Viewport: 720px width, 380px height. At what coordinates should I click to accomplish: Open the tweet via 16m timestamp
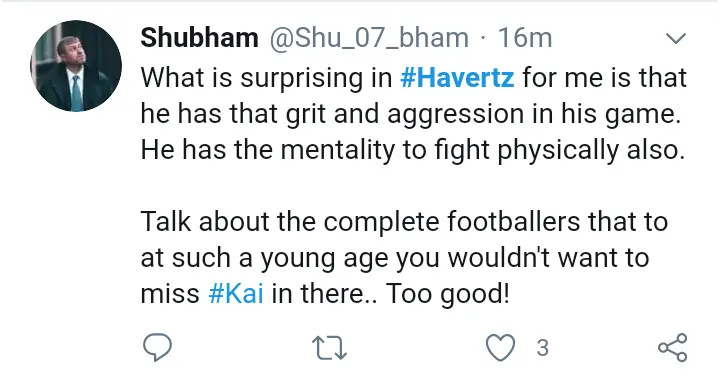coord(525,38)
